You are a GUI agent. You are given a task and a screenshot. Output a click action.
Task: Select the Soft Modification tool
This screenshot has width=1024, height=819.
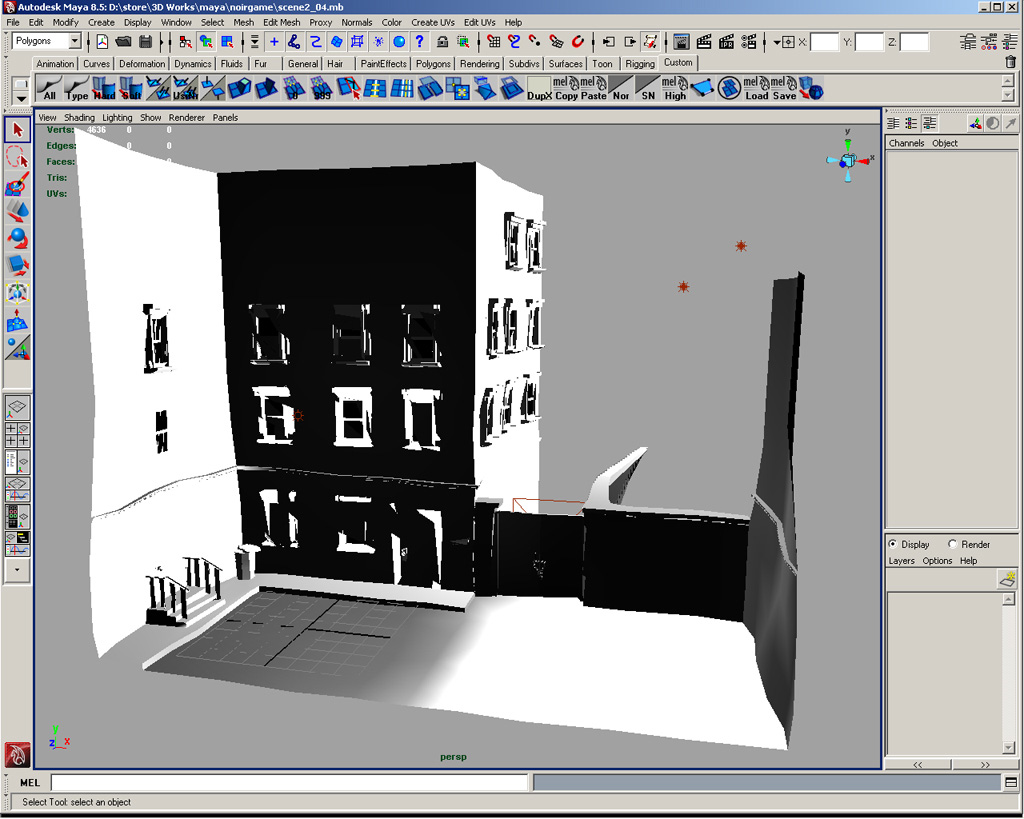(x=18, y=319)
